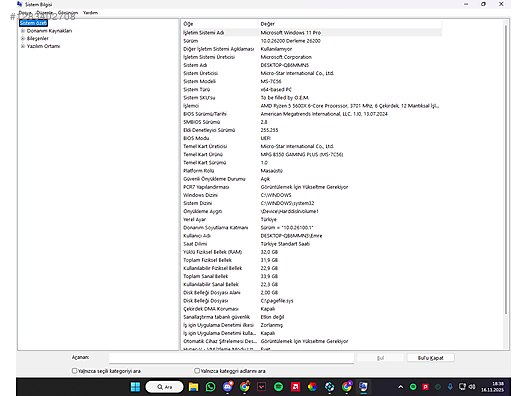Select the İşlemci row
Image resolution: width=528 pixels, height=396 pixels.
click(x=311, y=106)
